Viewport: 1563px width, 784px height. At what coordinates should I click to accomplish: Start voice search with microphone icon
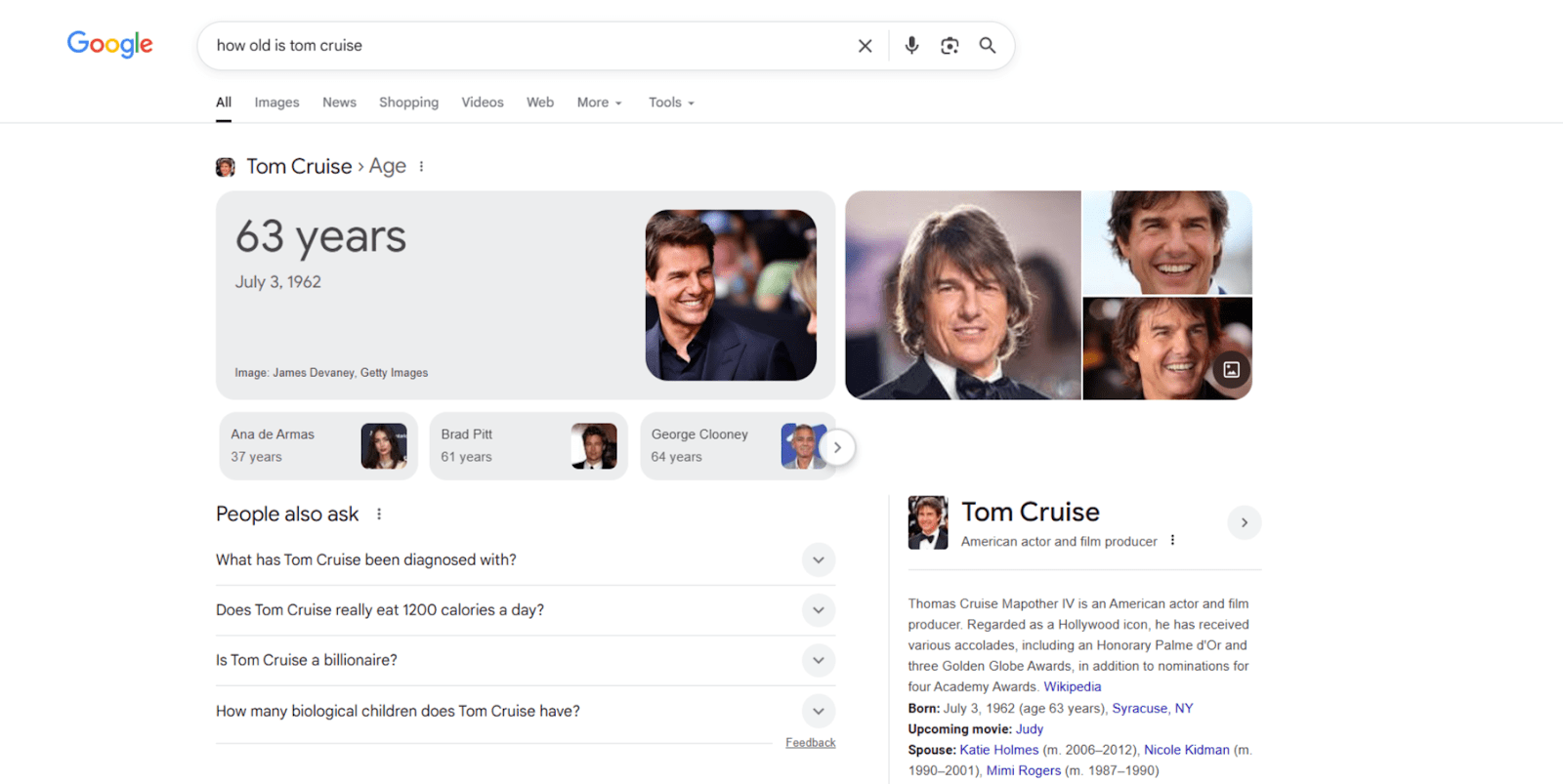911,46
